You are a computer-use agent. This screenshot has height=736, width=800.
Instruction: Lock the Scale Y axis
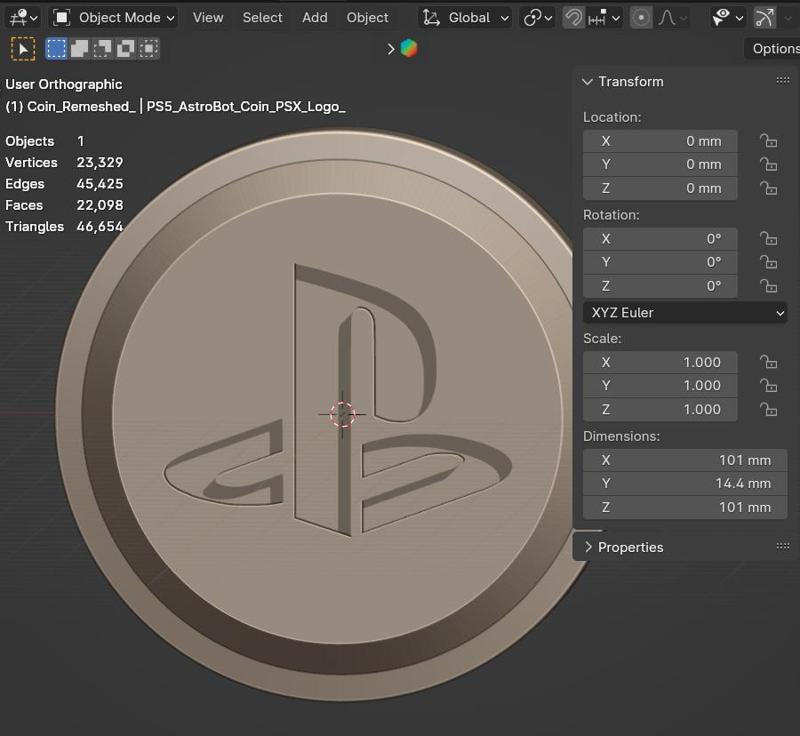coord(768,386)
